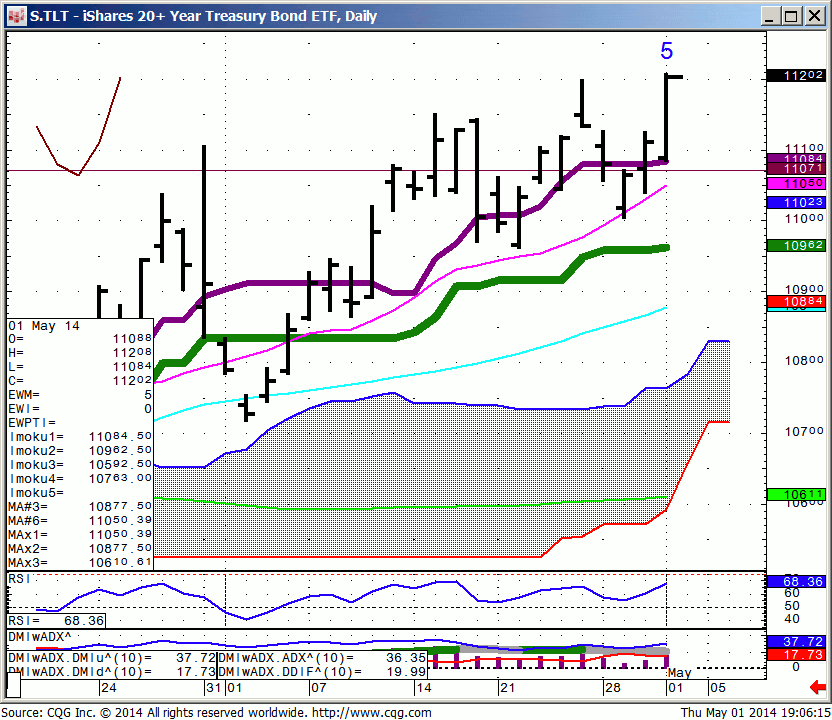This screenshot has height=720, width=832.
Task: Click the DMIwADX.ADX^(10)= 36.35 readout
Action: (322, 658)
